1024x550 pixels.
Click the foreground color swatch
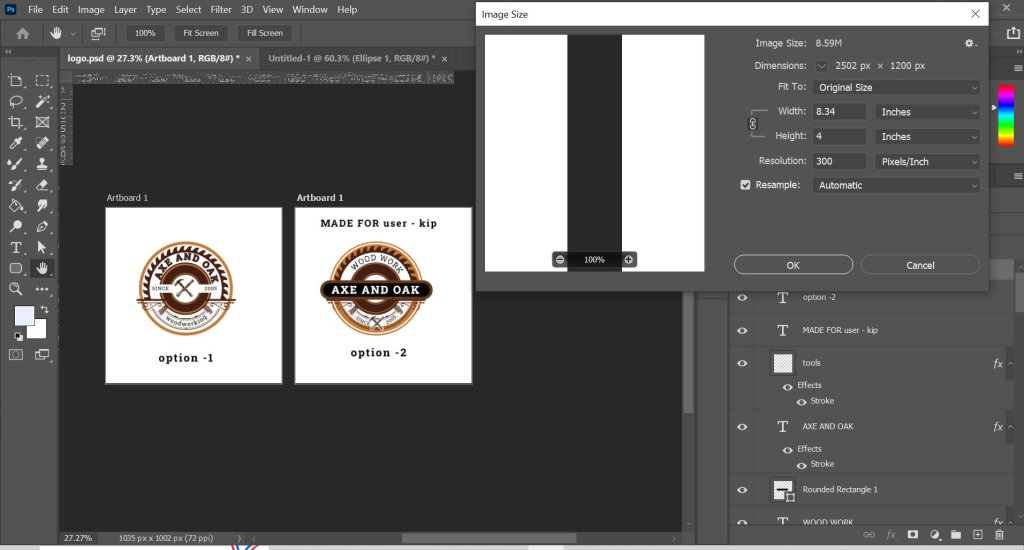[25, 316]
